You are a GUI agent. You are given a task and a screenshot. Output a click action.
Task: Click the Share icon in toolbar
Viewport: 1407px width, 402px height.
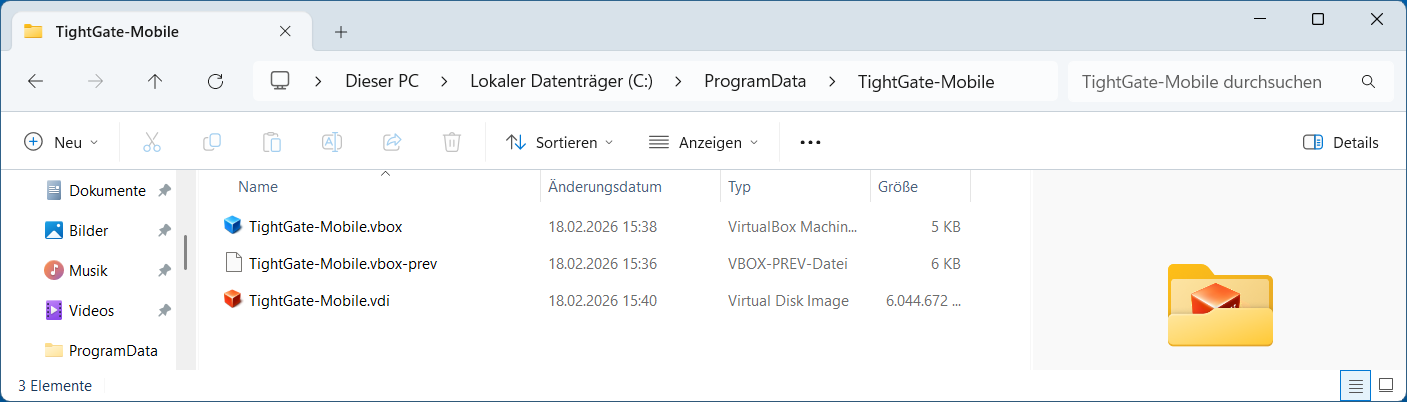[392, 142]
